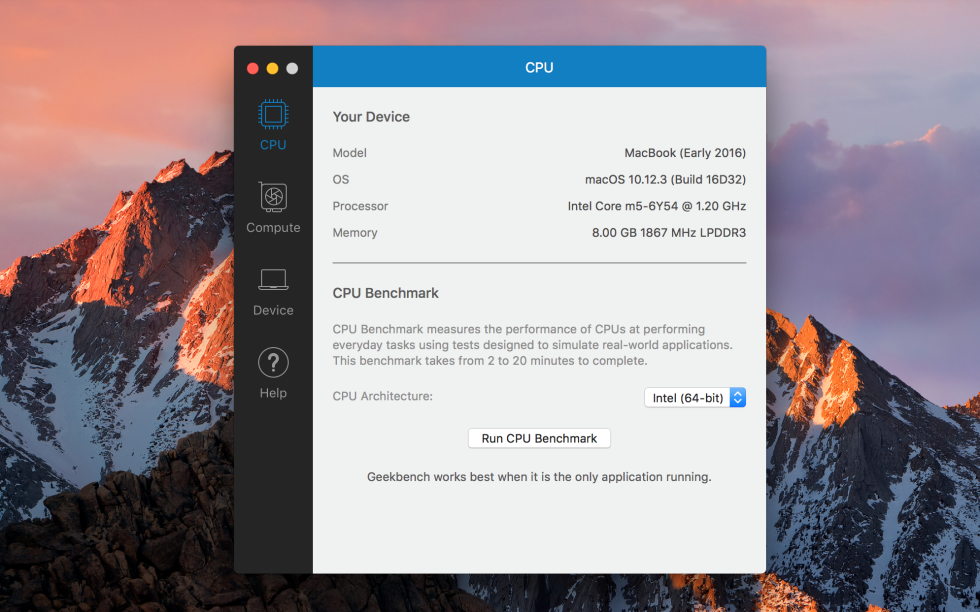Screen dimensions: 980x612
Task: Start the Run CPU Benchmark button
Action: point(539,438)
